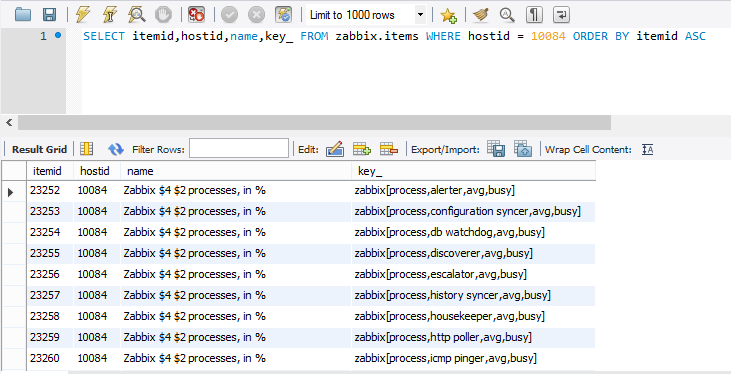731x374 pixels.
Task: Select hostid cell in row 23255
Action: 97,253
